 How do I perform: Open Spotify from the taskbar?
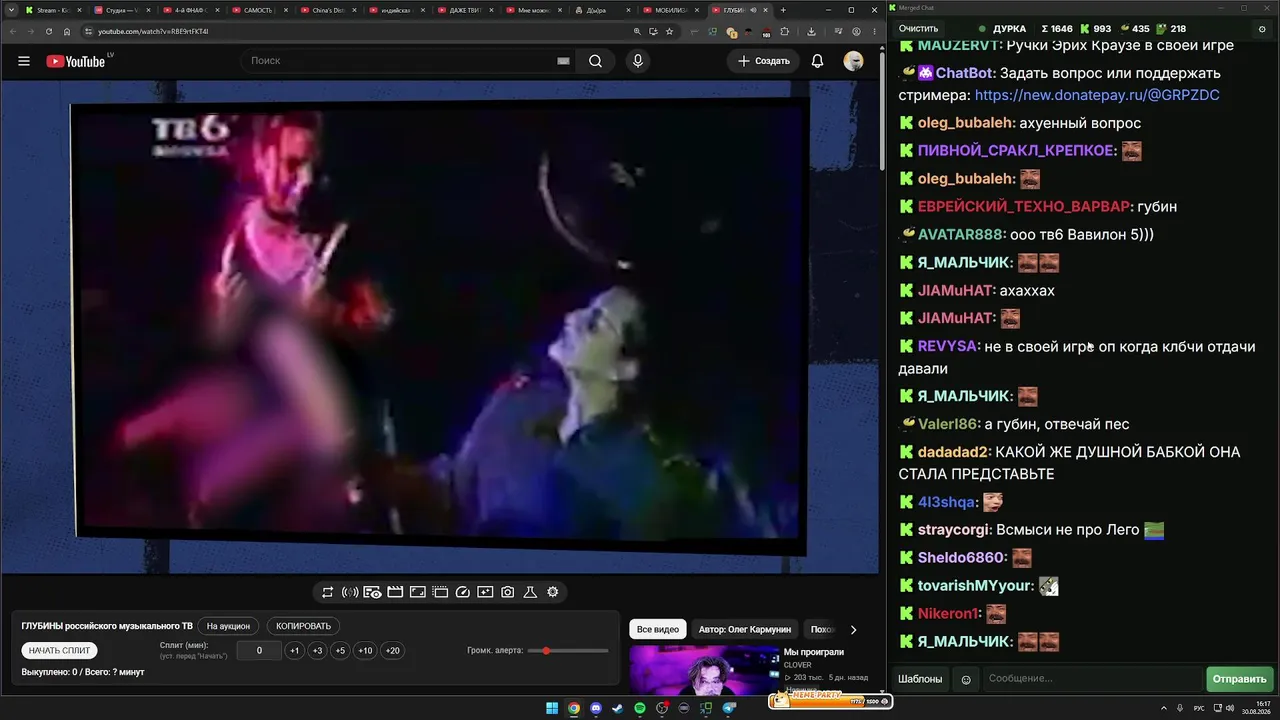(640, 708)
